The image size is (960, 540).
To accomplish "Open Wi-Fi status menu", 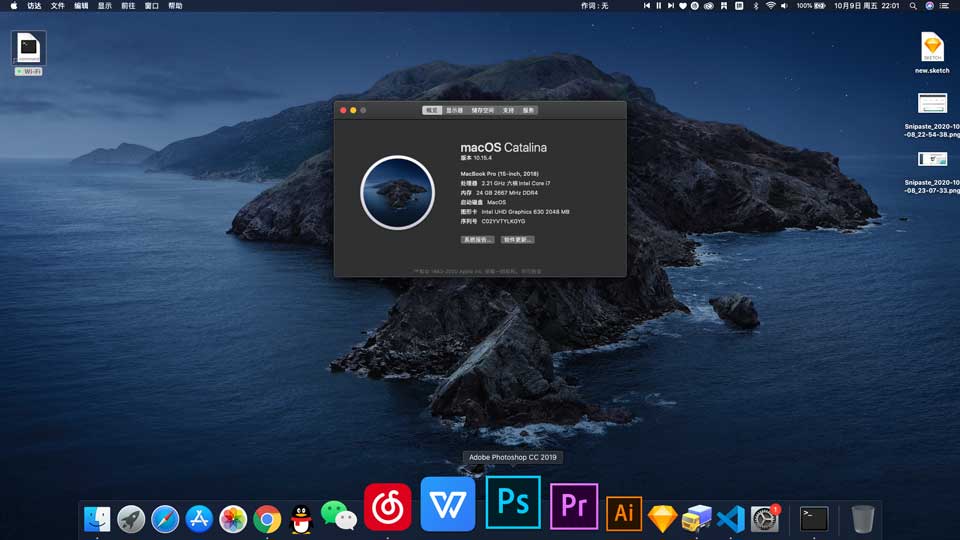I will click(770, 6).
